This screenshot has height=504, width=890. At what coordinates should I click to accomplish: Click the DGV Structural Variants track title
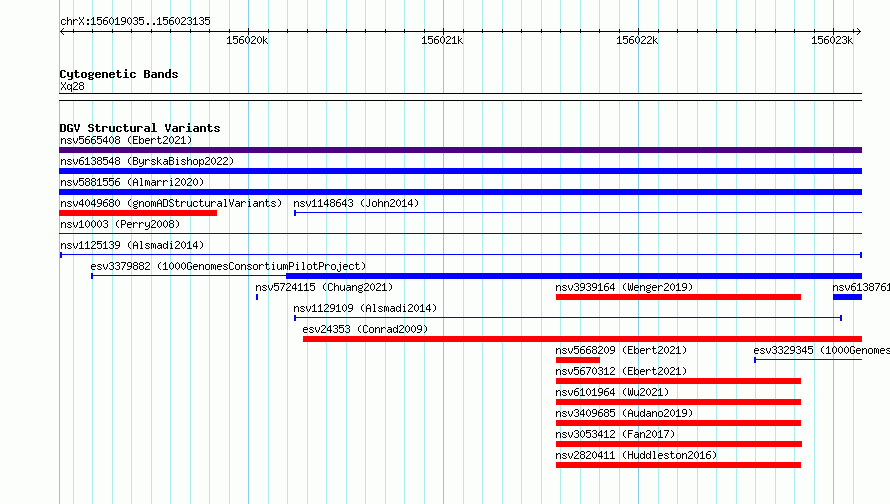pyautogui.click(x=140, y=128)
